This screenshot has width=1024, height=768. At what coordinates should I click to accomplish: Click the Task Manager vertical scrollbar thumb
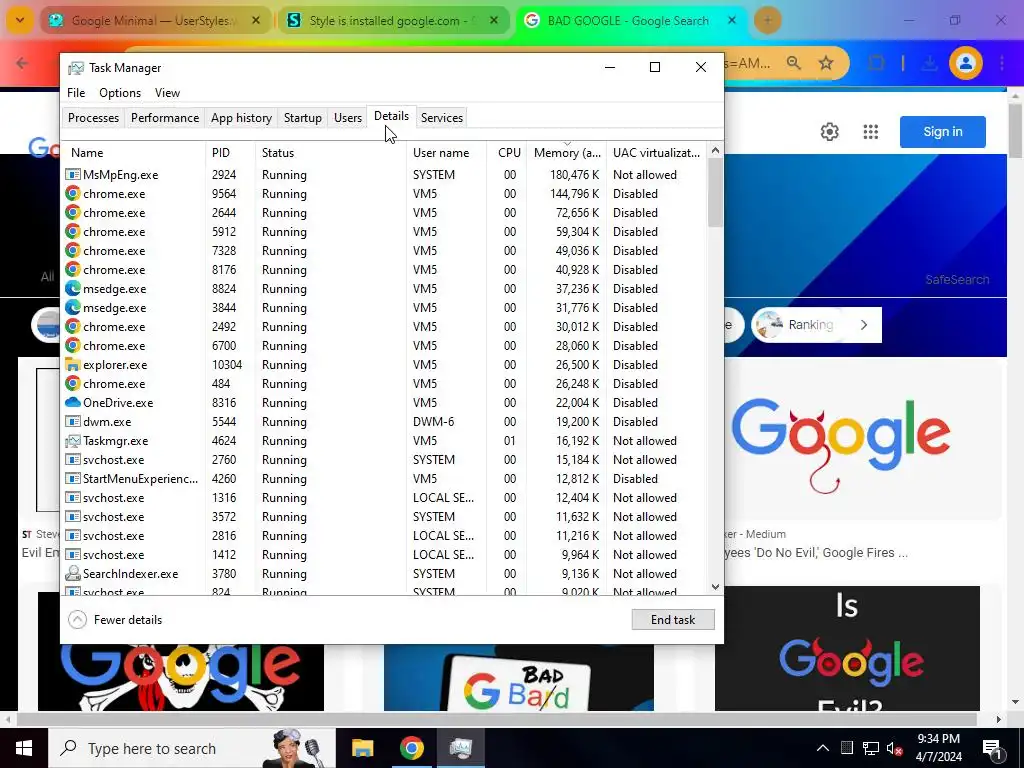715,193
